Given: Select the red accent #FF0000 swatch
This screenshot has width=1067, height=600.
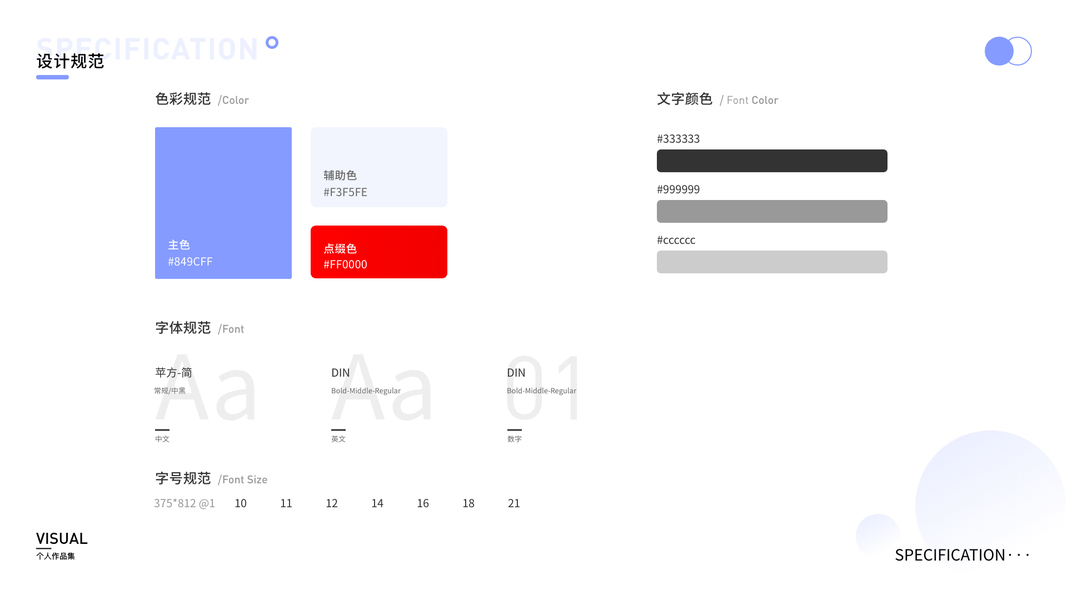Looking at the screenshot, I should 378,252.
